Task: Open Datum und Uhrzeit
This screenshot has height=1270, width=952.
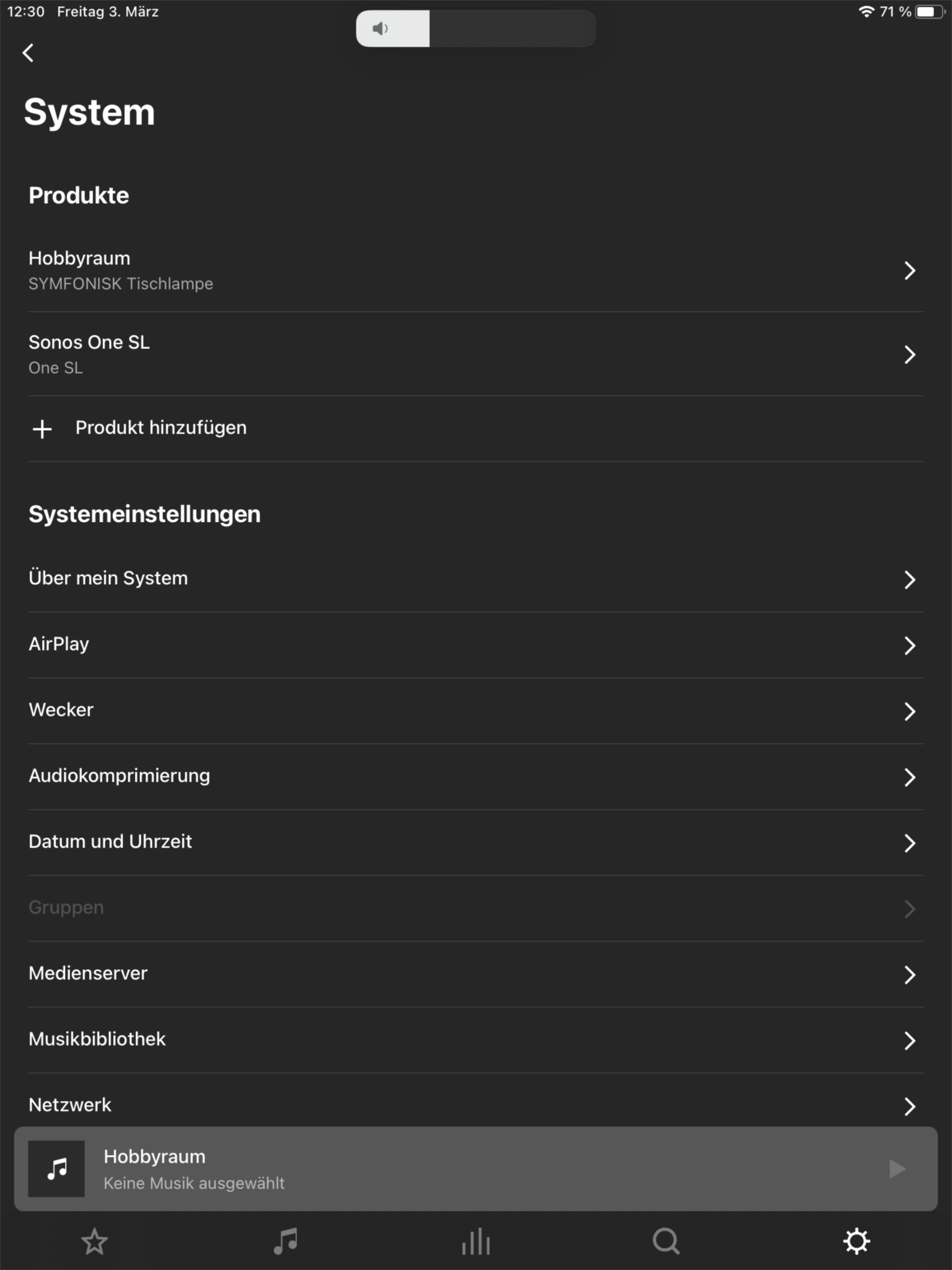Action: tap(110, 841)
